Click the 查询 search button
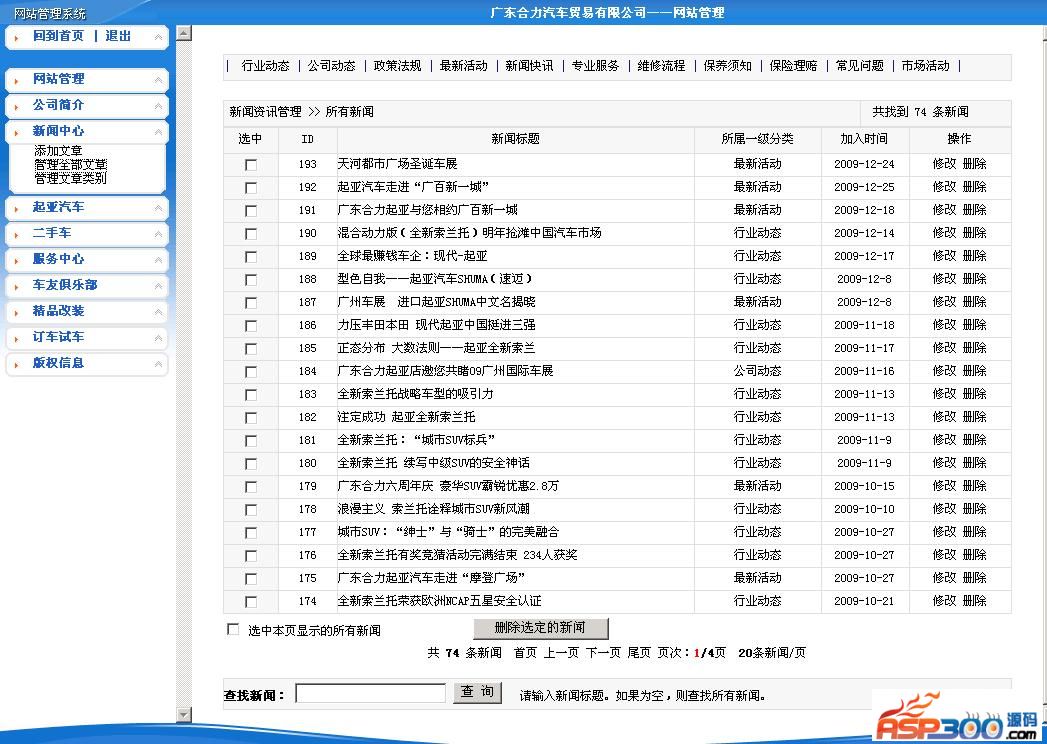Screen dimensions: 1047x744 (477, 693)
